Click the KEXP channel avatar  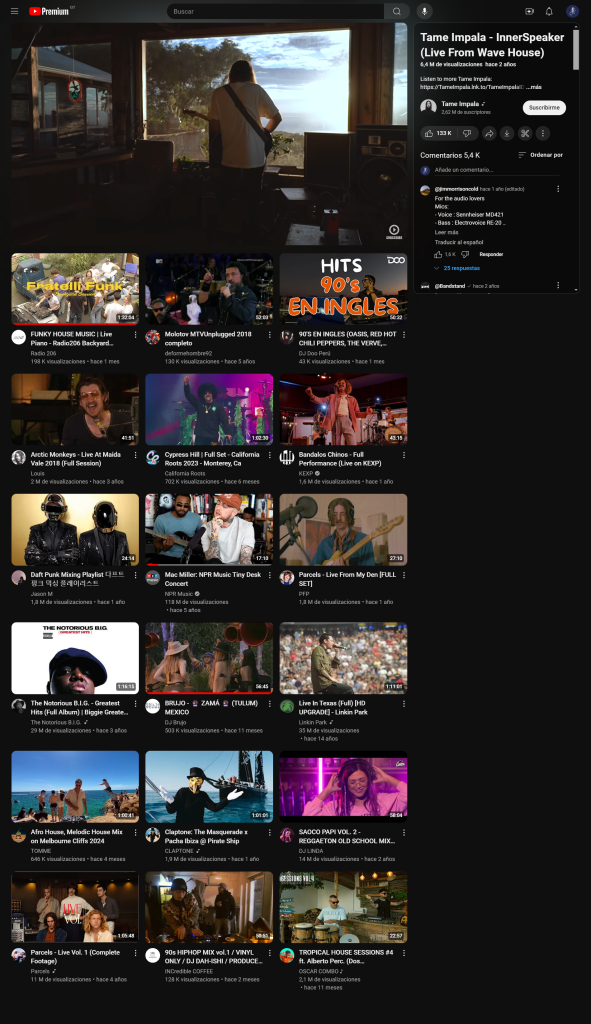tap(287, 458)
